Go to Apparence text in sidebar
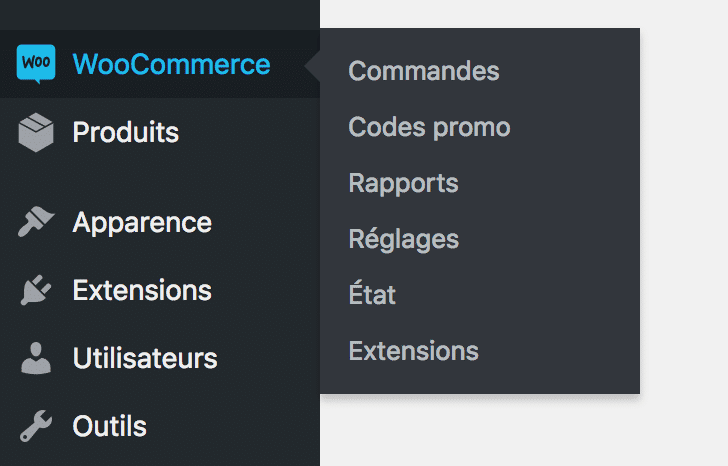Image resolution: width=728 pixels, height=466 pixels. pyautogui.click(x=142, y=223)
